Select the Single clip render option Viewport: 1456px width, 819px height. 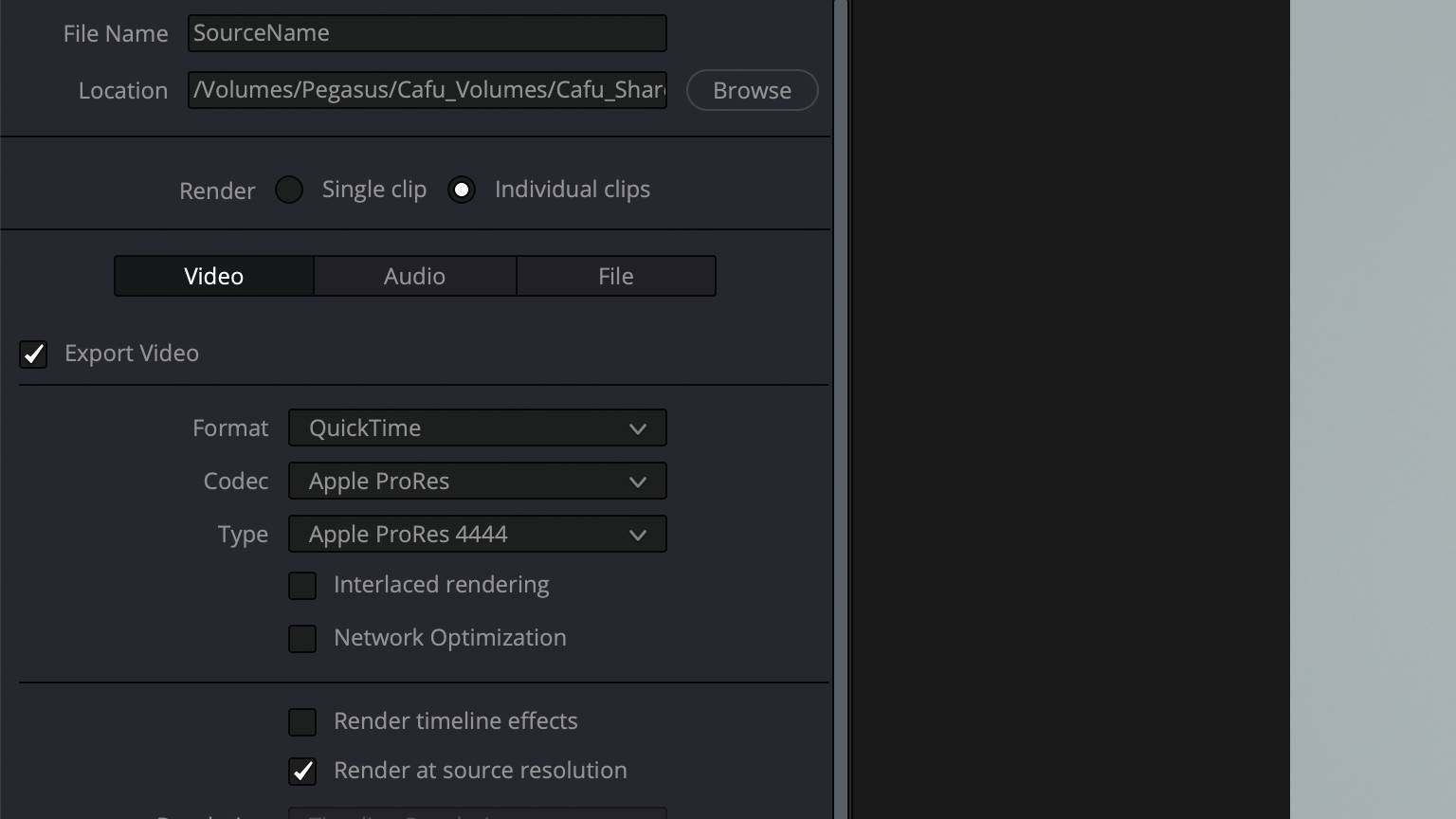pyautogui.click(x=289, y=190)
